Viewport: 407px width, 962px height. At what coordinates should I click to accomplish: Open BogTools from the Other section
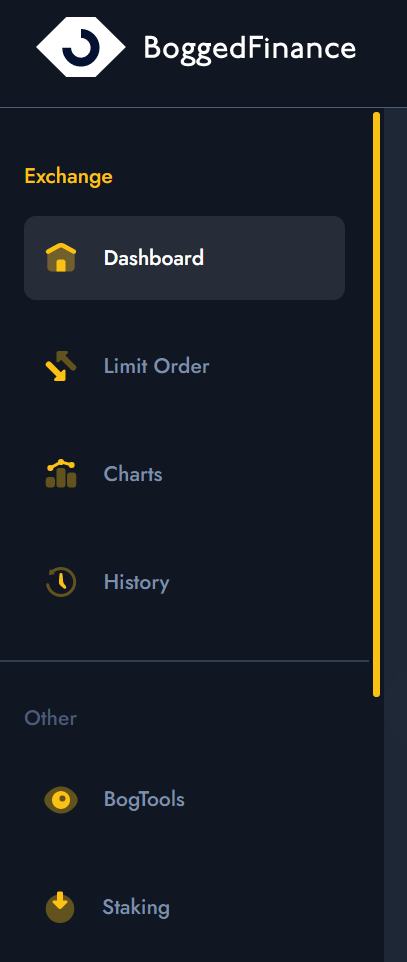[144, 799]
